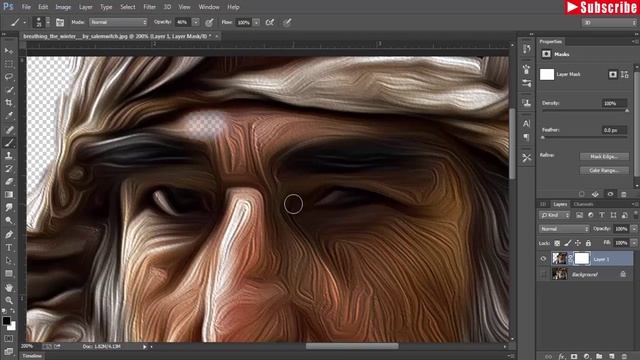Select the Crop tool

click(x=9, y=103)
